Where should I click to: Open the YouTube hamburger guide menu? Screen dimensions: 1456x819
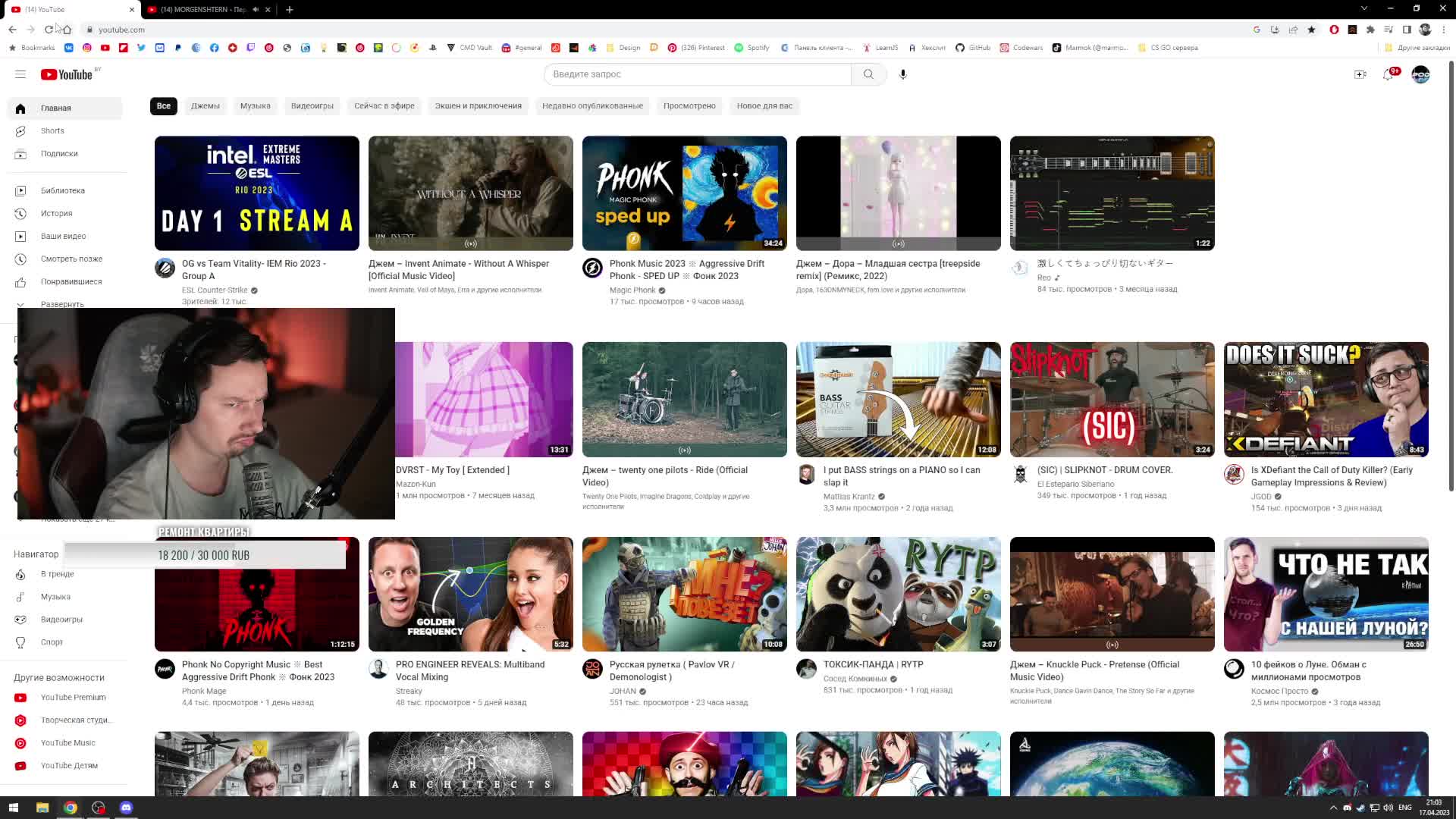tap(20, 74)
